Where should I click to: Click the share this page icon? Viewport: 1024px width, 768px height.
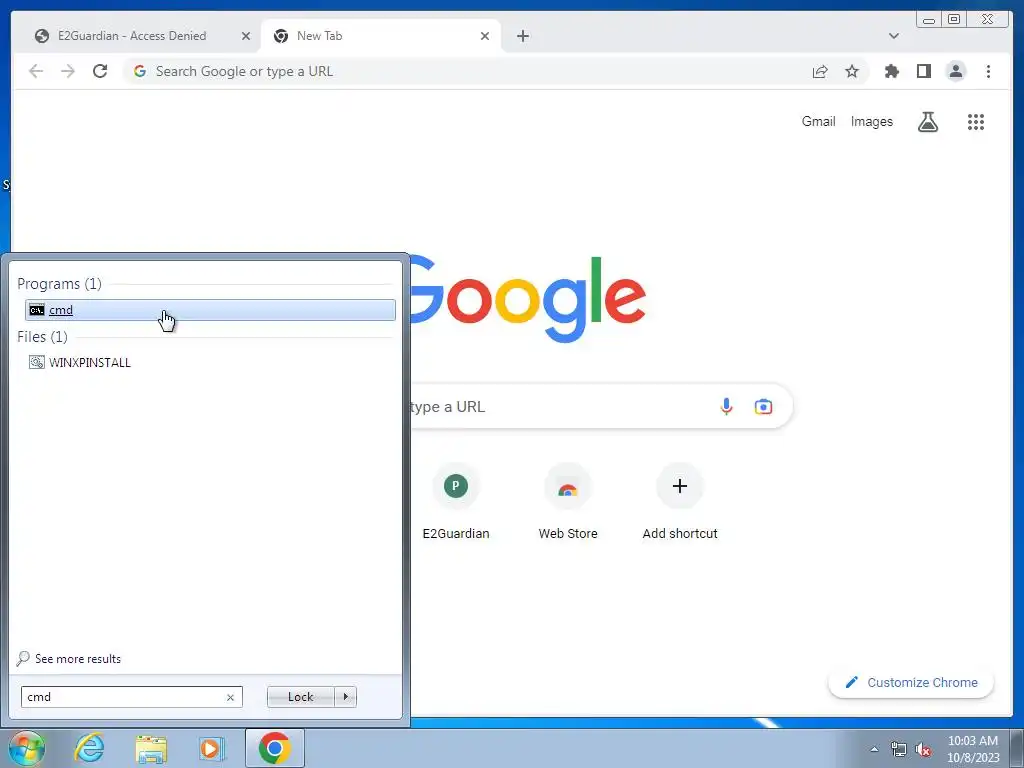coord(820,71)
